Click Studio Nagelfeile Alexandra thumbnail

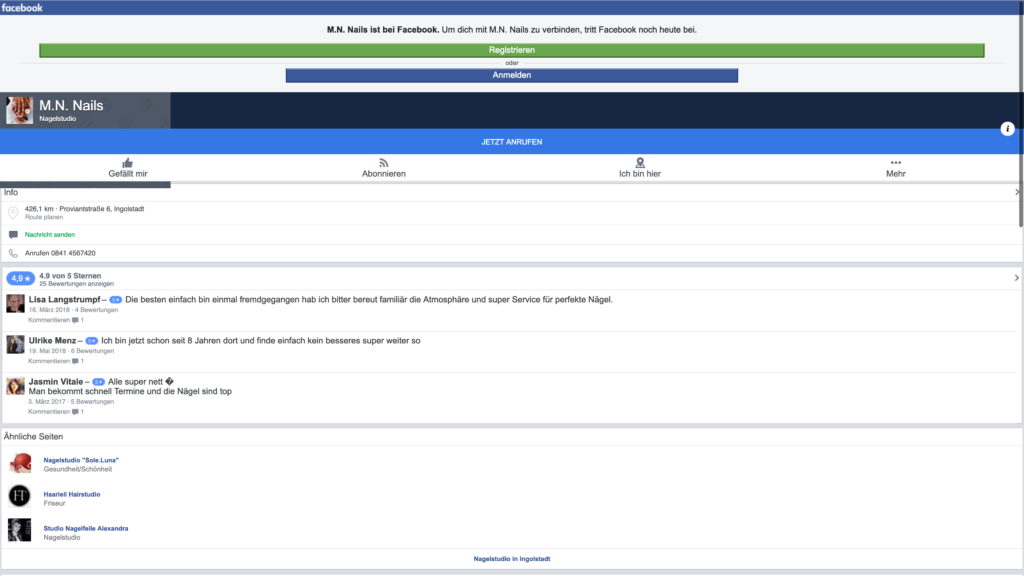[x=20, y=530]
